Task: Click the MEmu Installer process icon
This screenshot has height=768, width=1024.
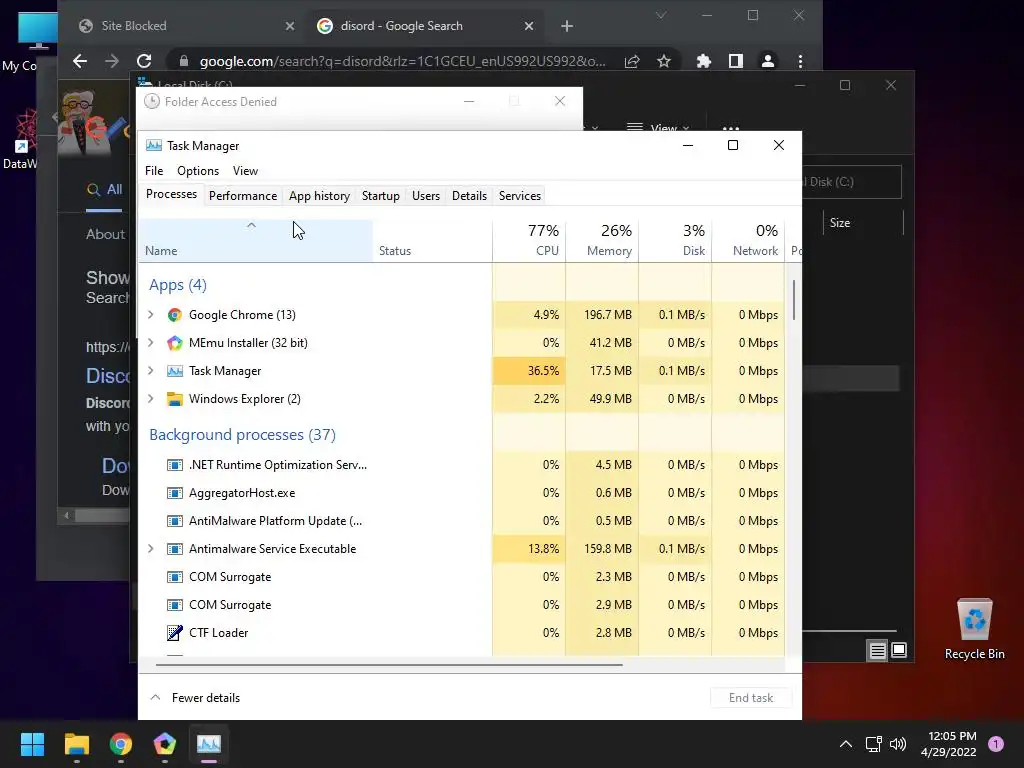Action: click(174, 343)
